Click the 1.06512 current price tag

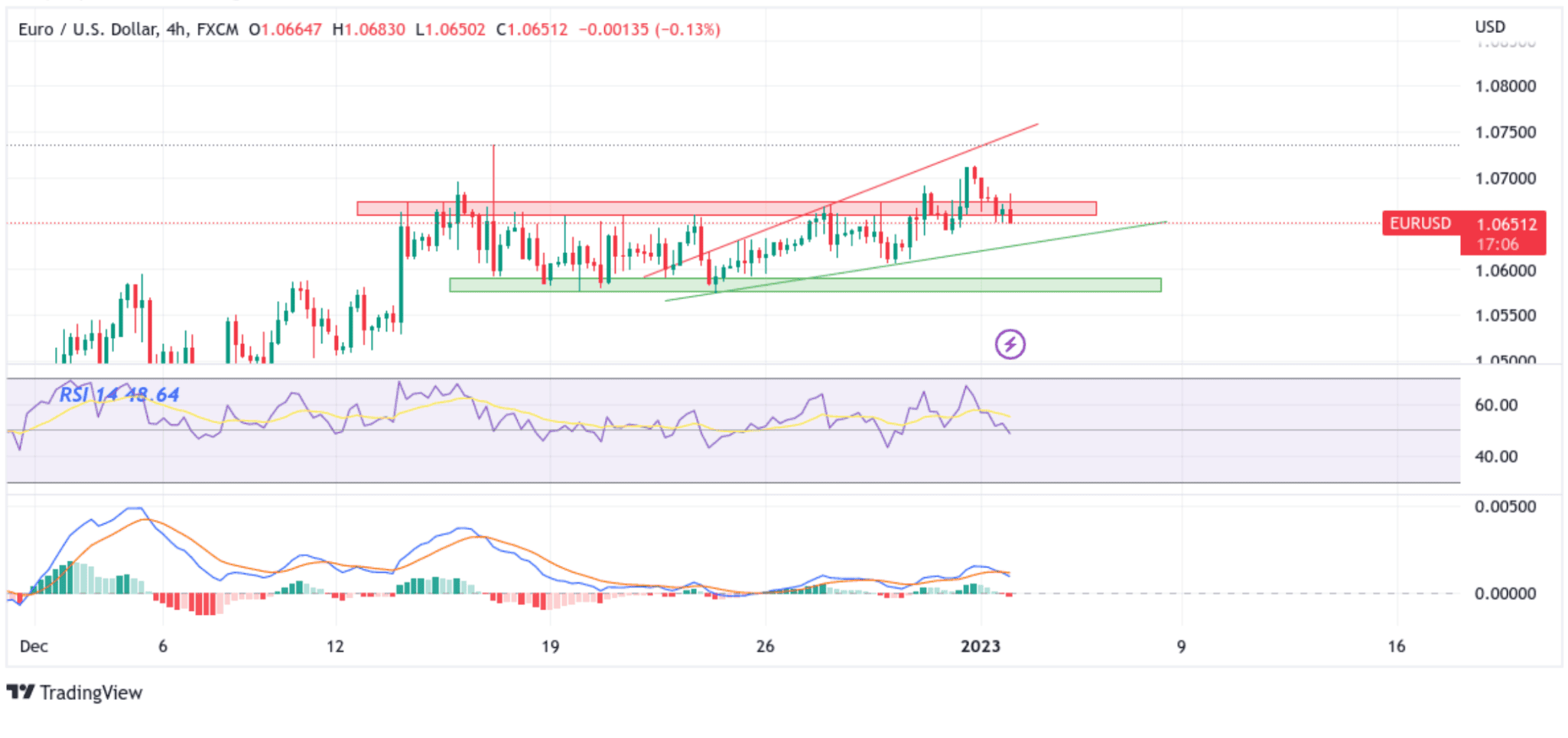[1506, 224]
